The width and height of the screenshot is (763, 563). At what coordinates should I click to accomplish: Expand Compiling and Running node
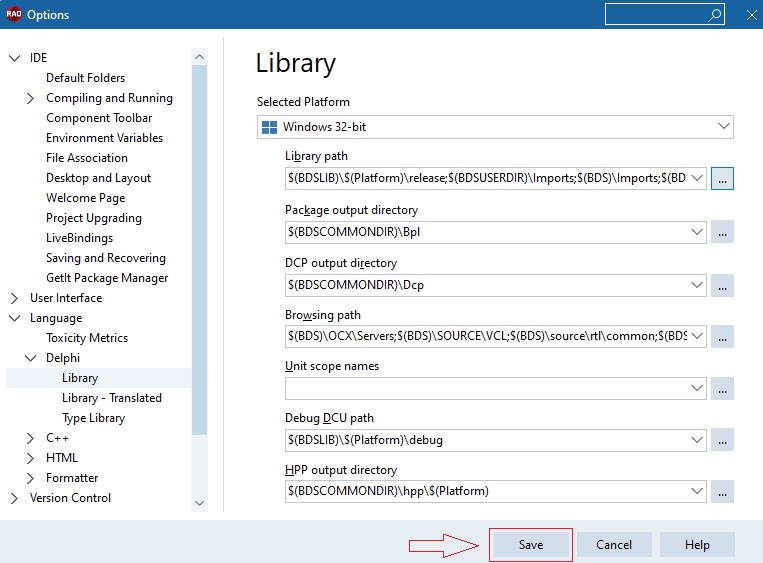tap(30, 98)
